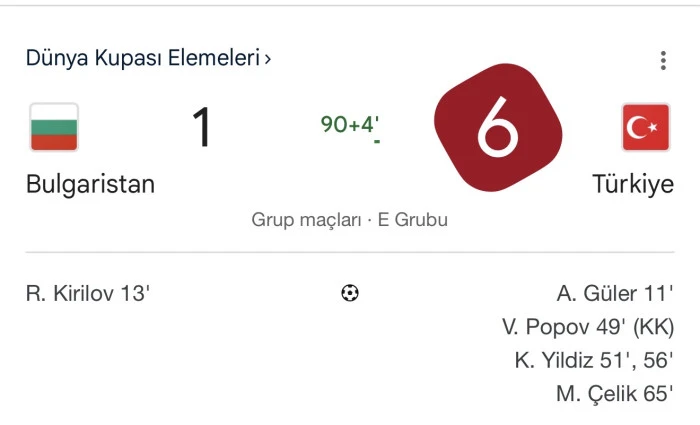Open the Dünya Kupası Elemeleri link
Viewport: 700px width, 425px height.
click(x=143, y=58)
